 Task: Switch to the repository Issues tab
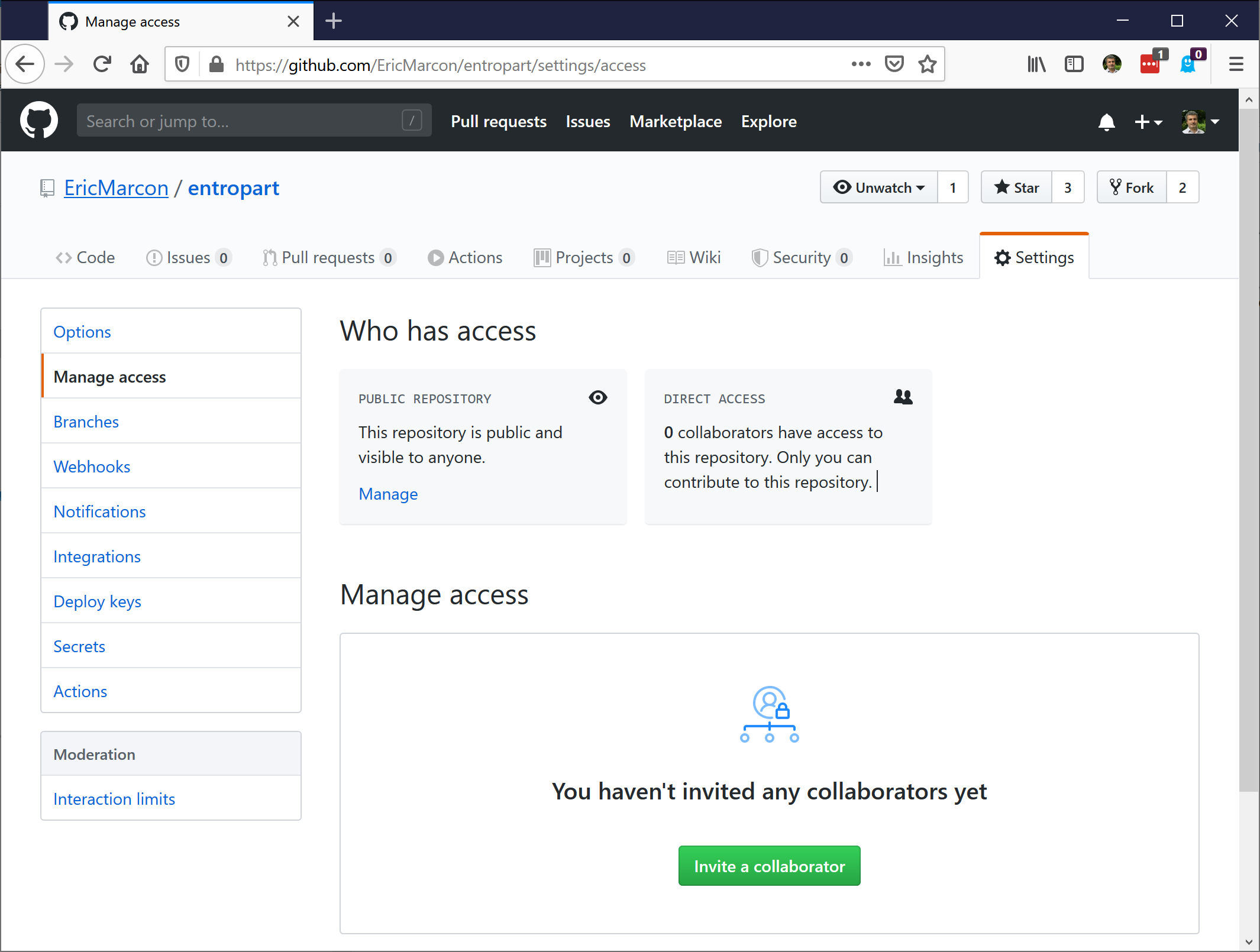(189, 257)
